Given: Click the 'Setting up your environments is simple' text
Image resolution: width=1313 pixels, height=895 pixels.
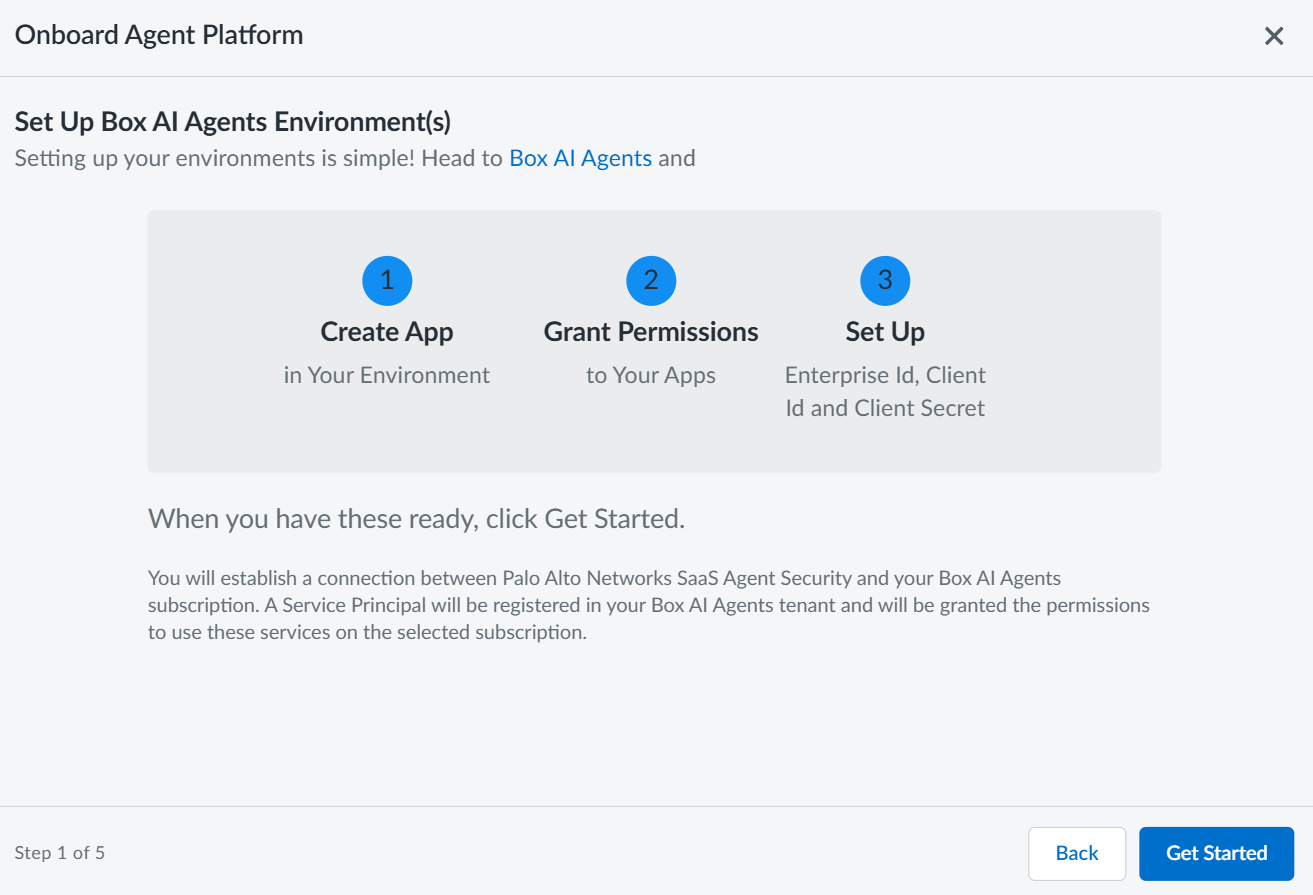Looking at the screenshot, I should click(258, 158).
